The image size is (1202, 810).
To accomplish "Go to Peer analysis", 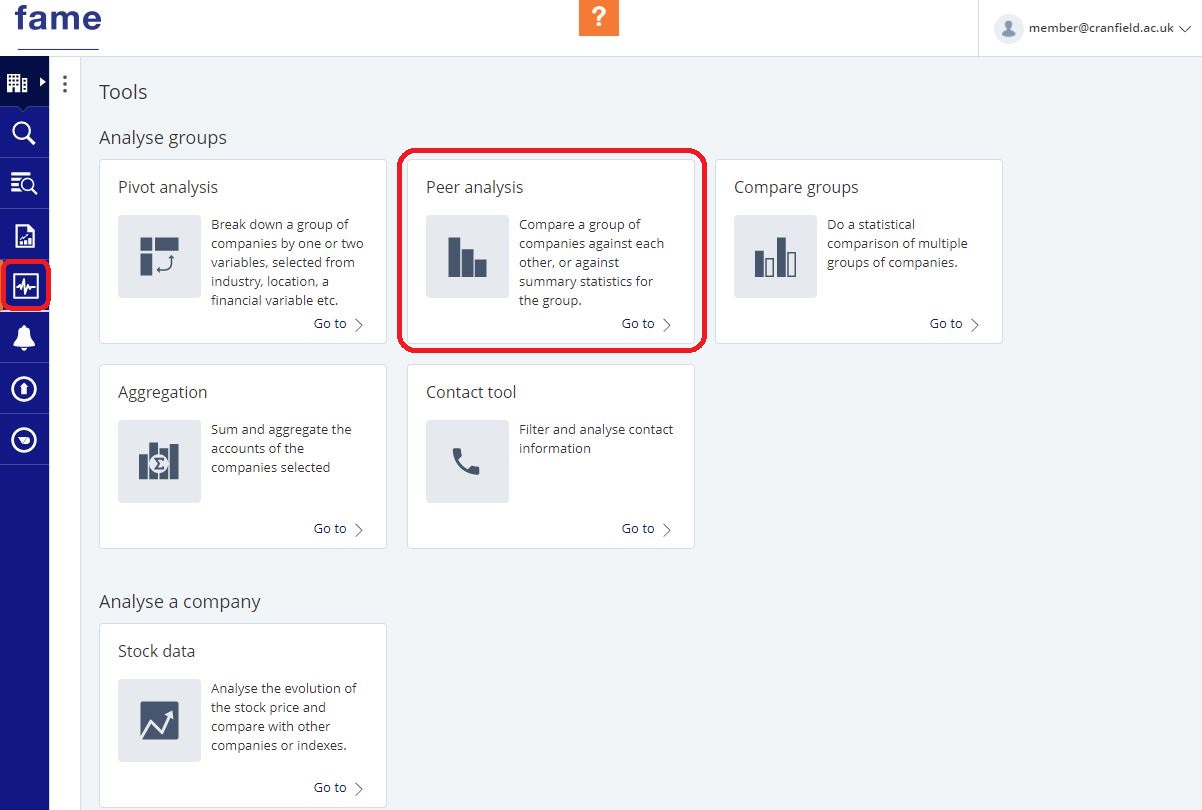I will (646, 324).
